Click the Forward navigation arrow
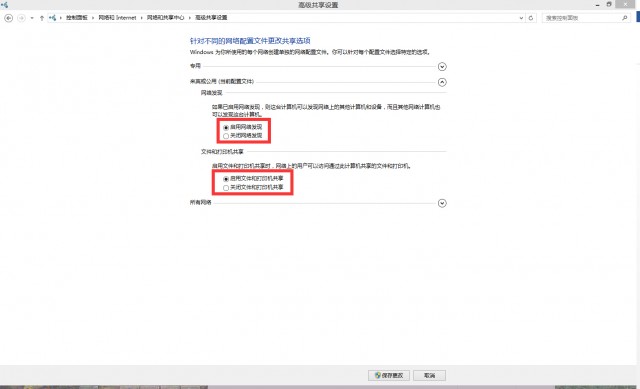The image size is (640, 389). [21, 18]
